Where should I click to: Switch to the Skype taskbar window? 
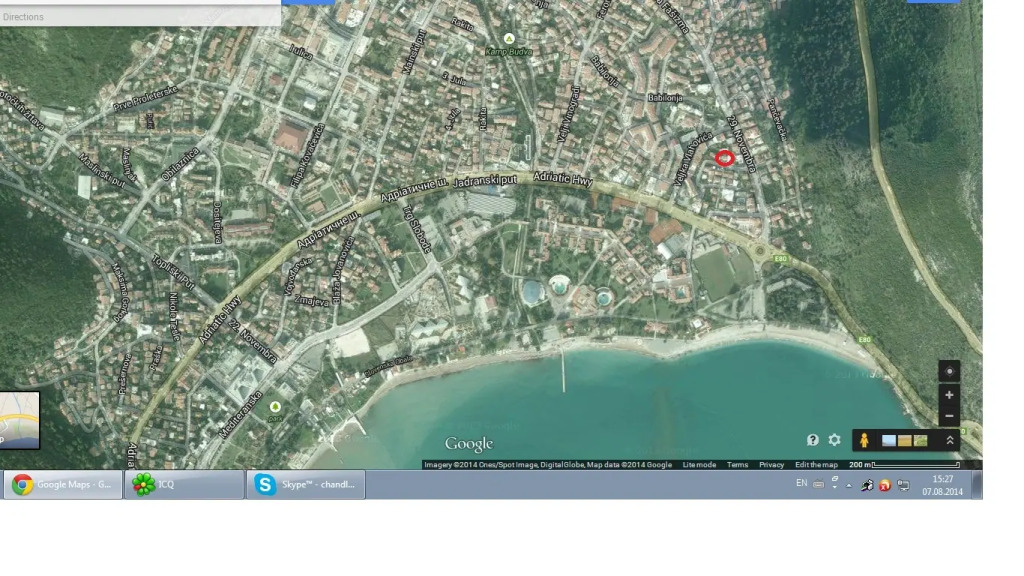(x=305, y=485)
